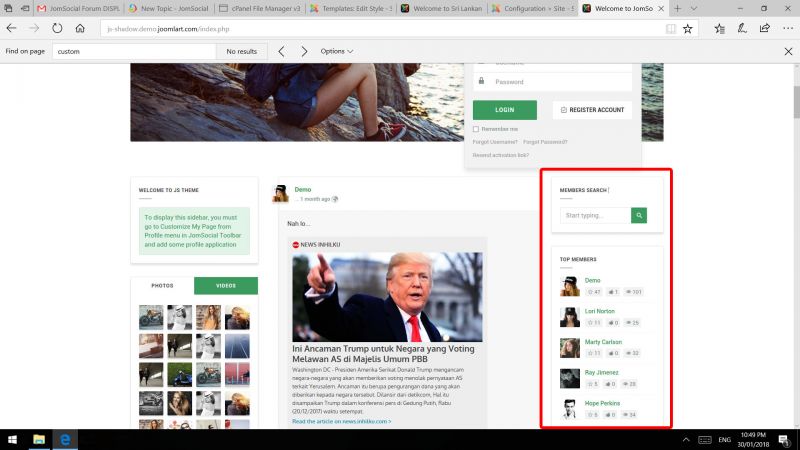Click the REGISTER ACCOUNT button
The image size is (800, 450).
click(592, 110)
